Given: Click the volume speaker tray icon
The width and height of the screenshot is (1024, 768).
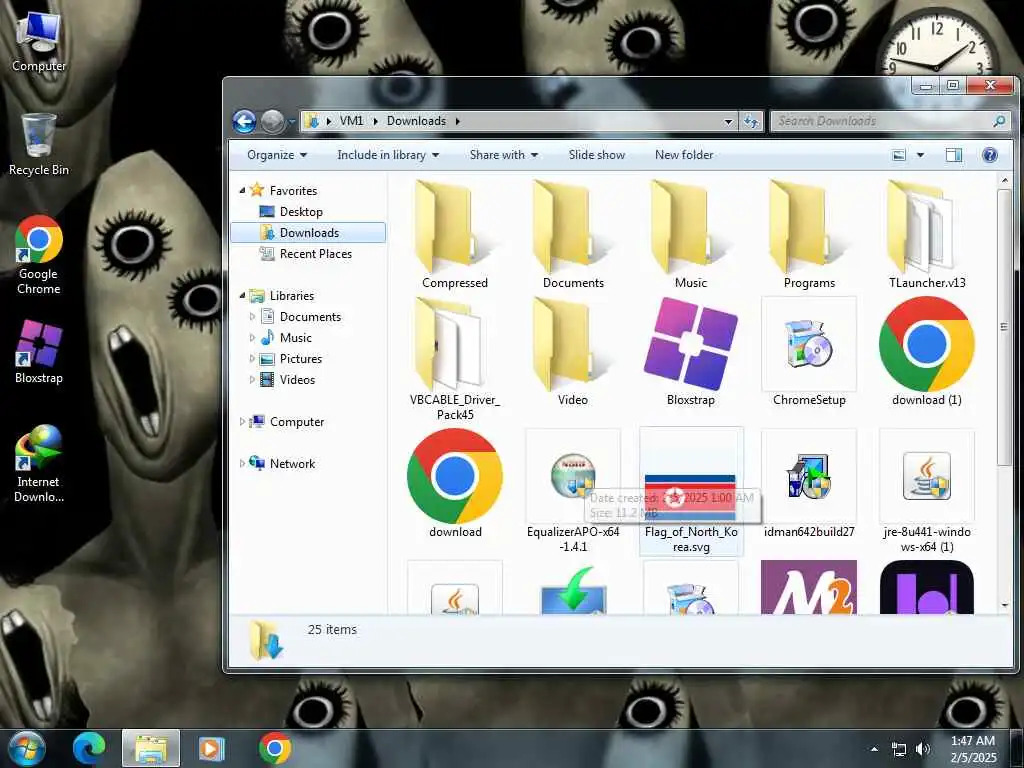Looking at the screenshot, I should tap(922, 749).
